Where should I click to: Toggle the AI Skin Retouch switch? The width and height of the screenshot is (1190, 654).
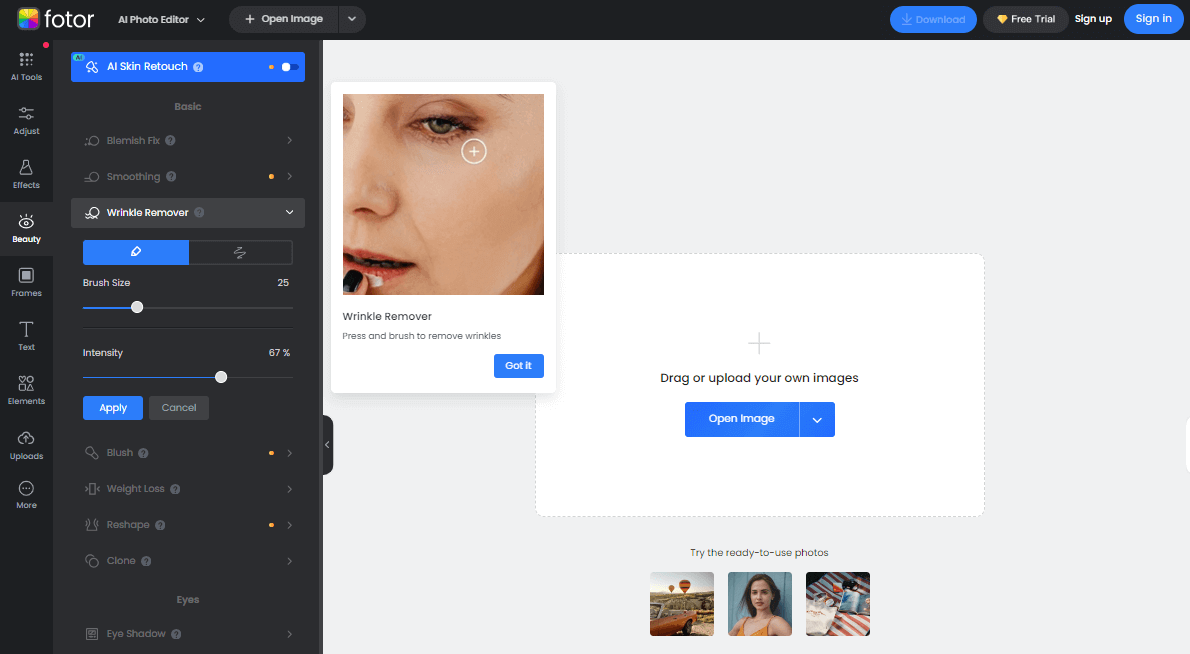pos(289,67)
